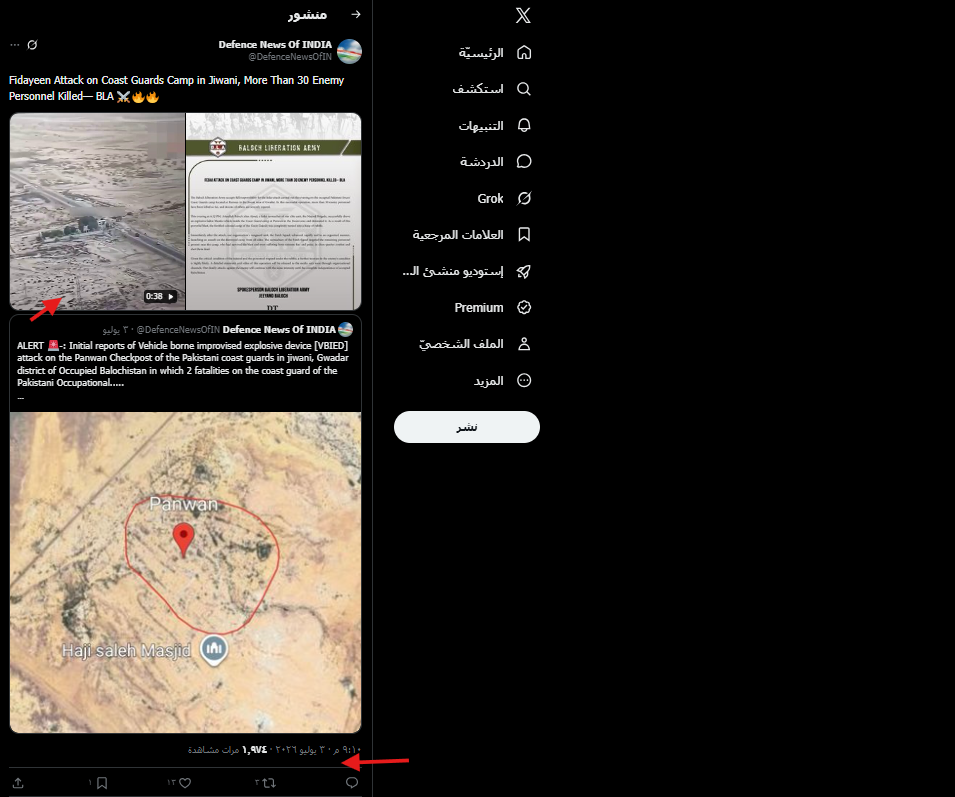Click the X logo icon

pyautogui.click(x=523, y=15)
